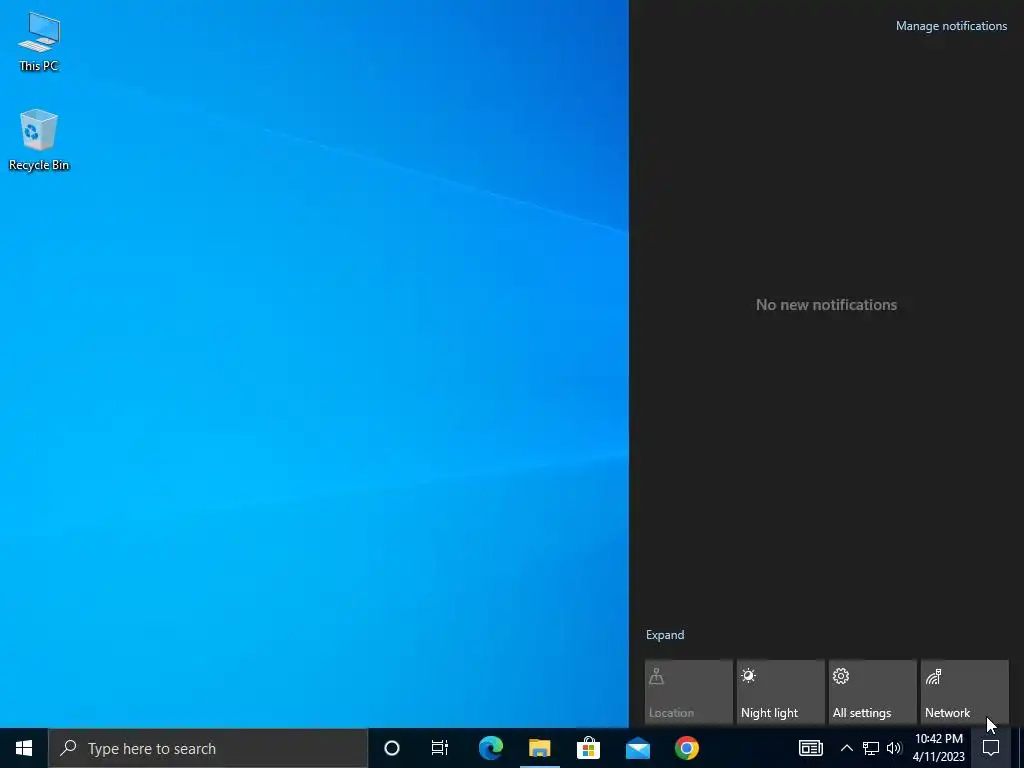
Task: Click the Show desktop strip
Action: [1021, 748]
